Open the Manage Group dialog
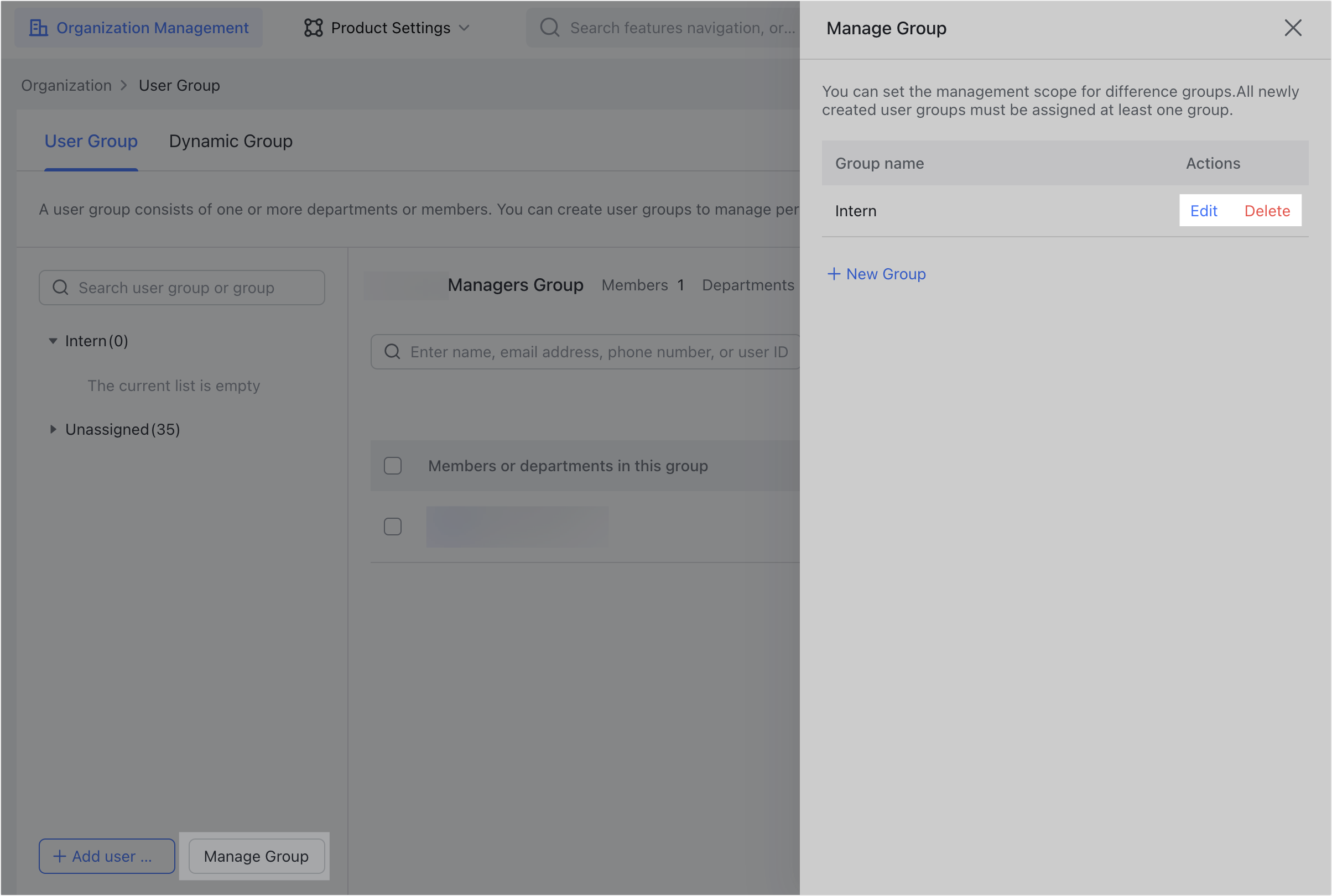 tap(255, 856)
